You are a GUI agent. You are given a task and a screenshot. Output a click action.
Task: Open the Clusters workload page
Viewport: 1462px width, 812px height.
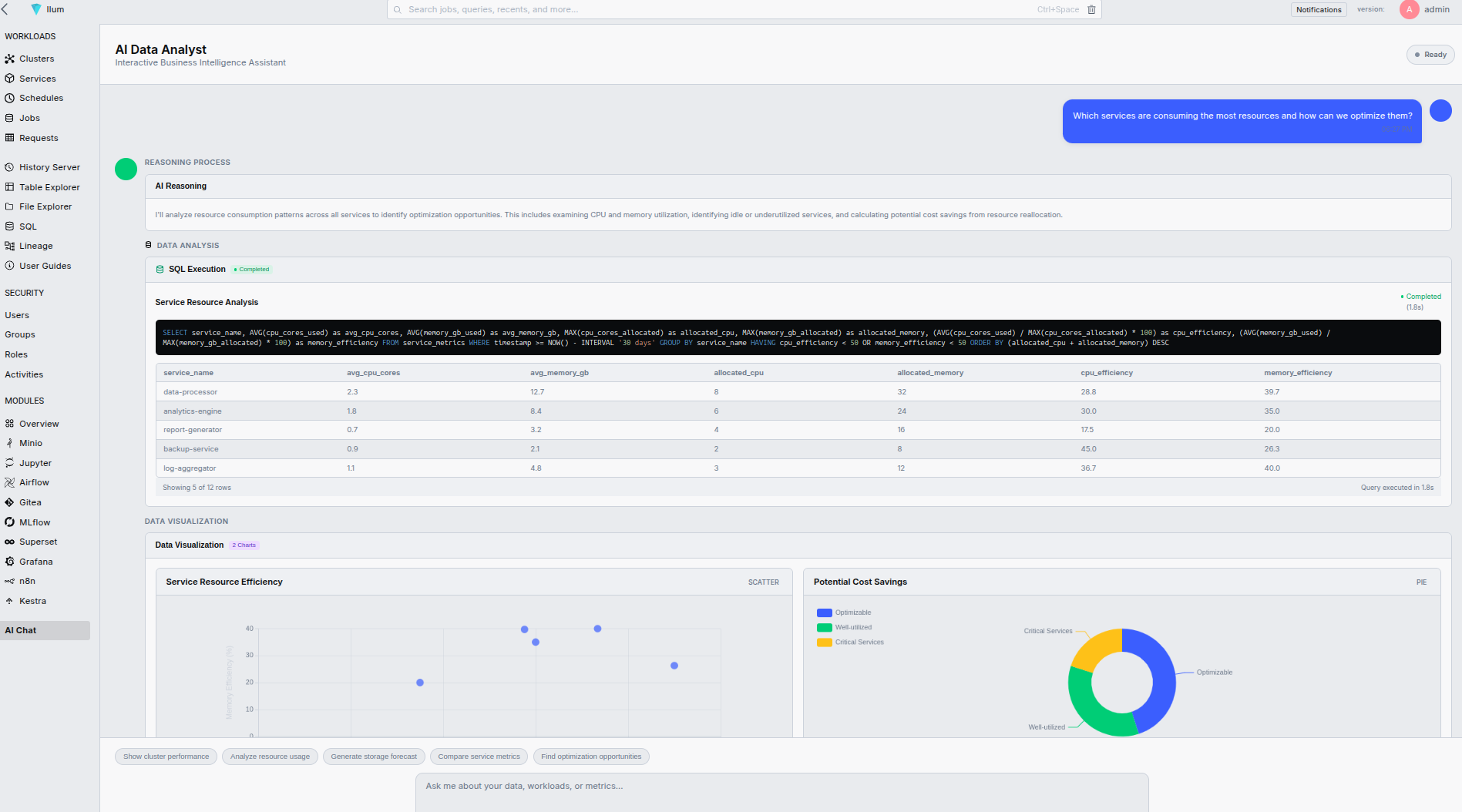[x=36, y=59]
